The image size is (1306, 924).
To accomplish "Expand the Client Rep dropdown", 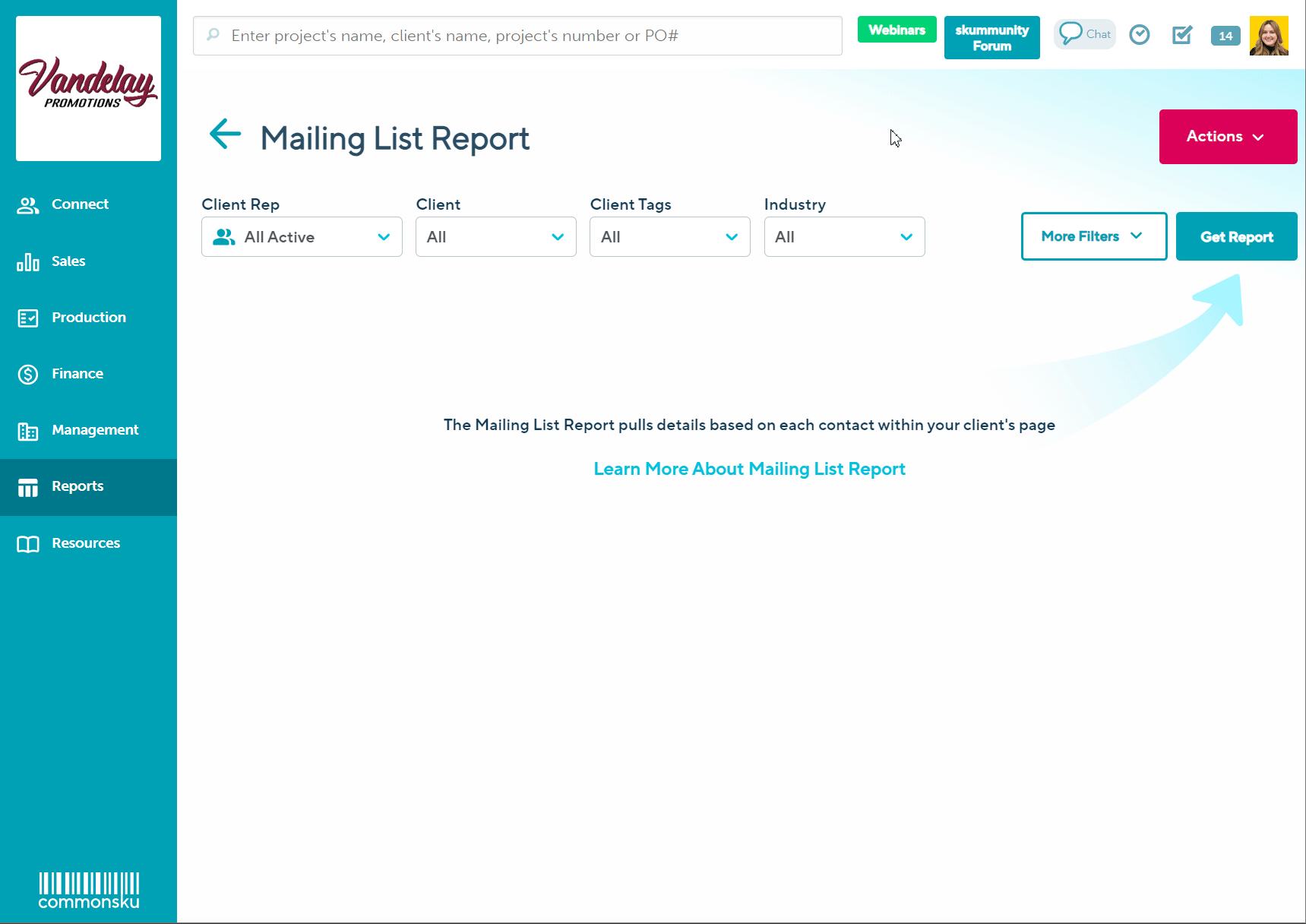I will 302,237.
